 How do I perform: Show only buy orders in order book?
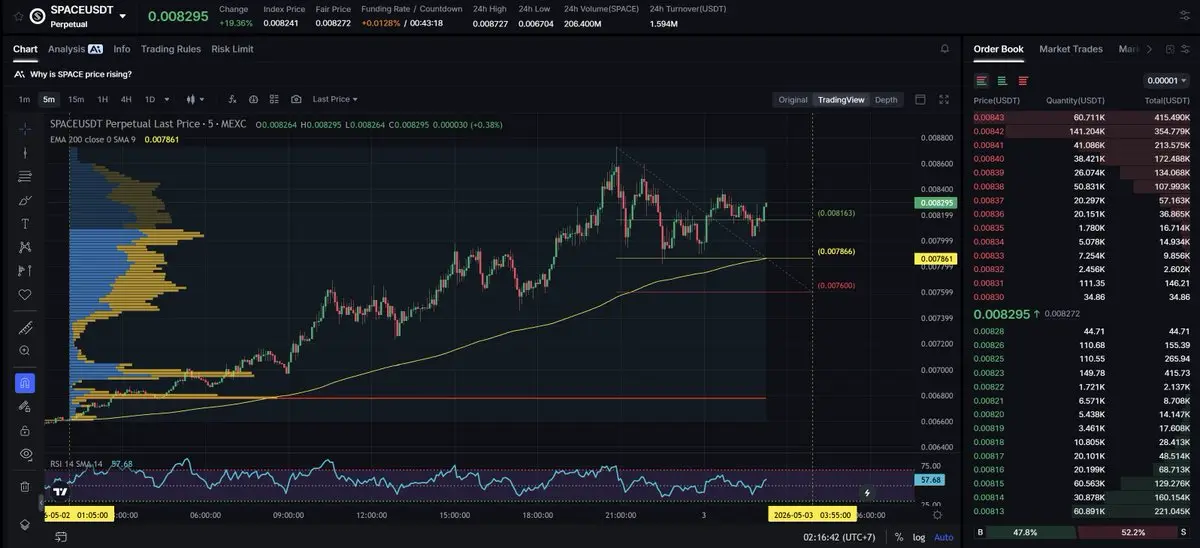(x=1003, y=80)
